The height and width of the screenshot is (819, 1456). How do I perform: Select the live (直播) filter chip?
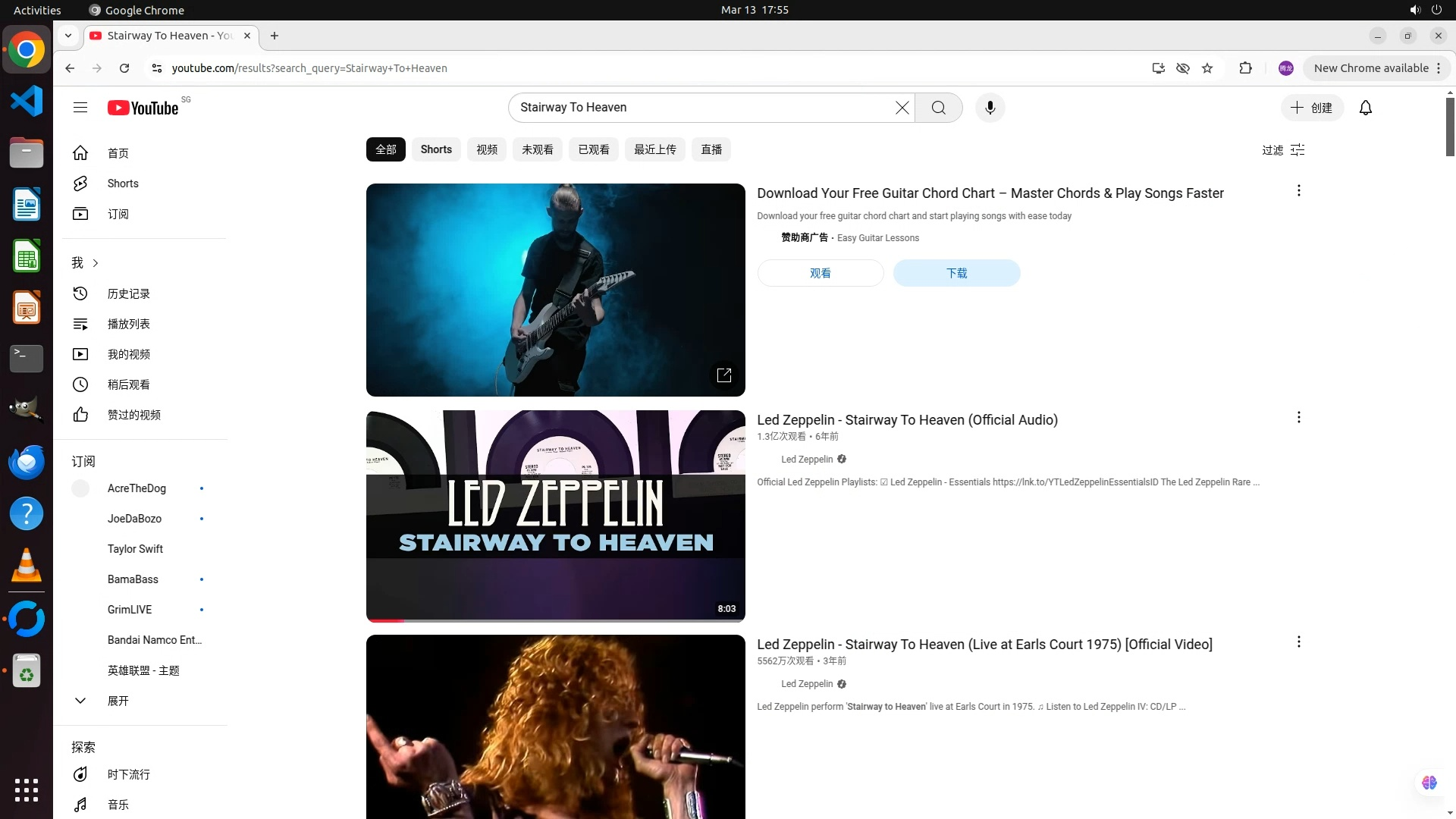tap(711, 149)
